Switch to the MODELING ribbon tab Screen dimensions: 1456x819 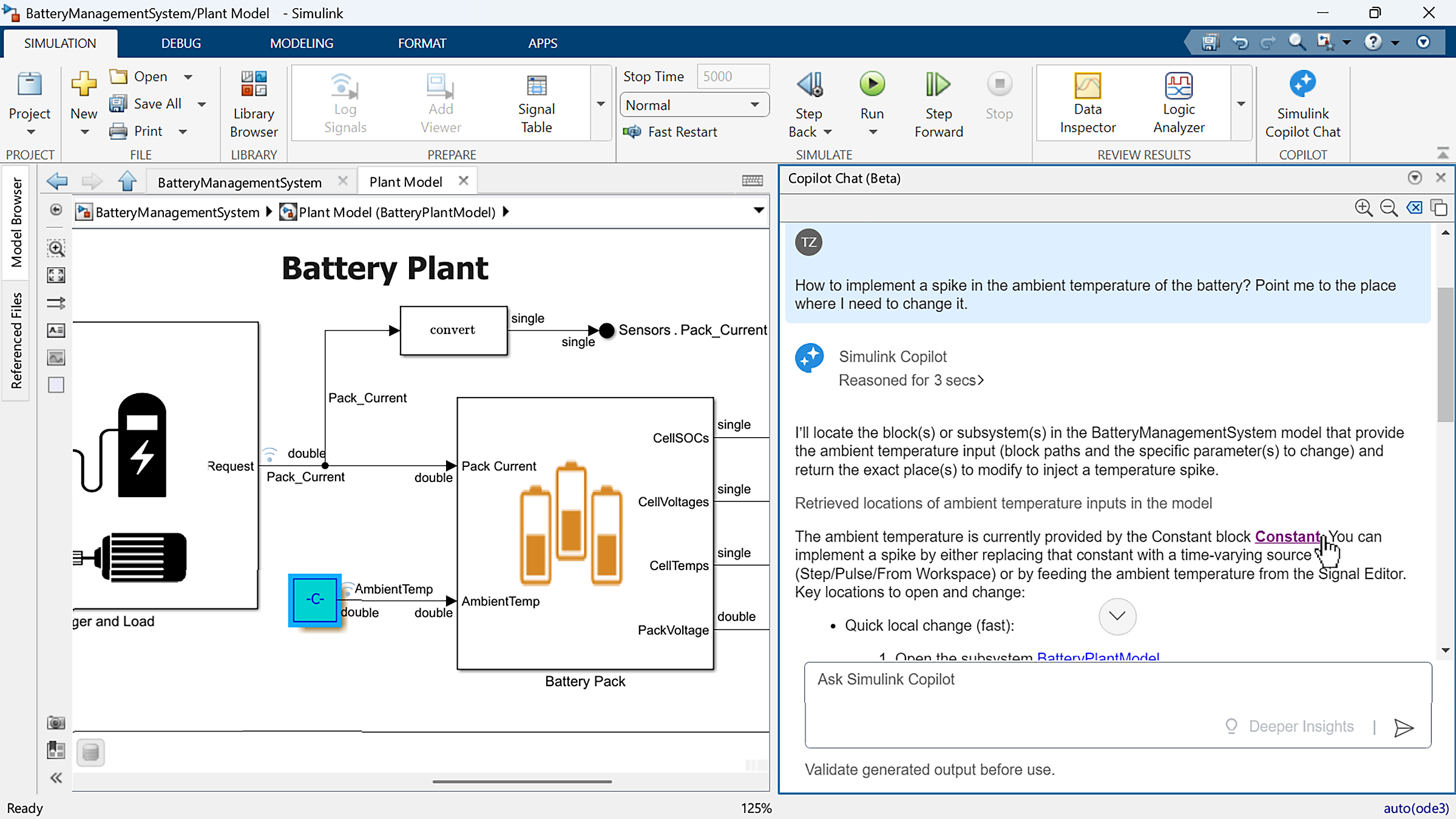[302, 42]
